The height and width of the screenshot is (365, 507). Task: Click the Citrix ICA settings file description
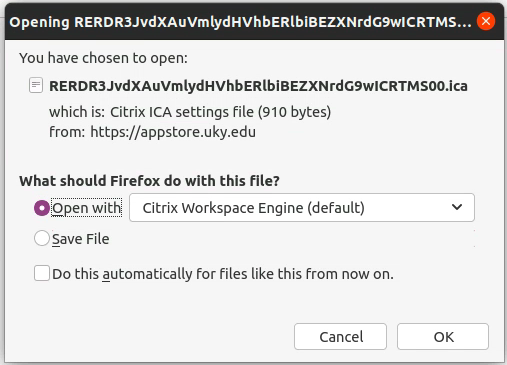click(220, 112)
